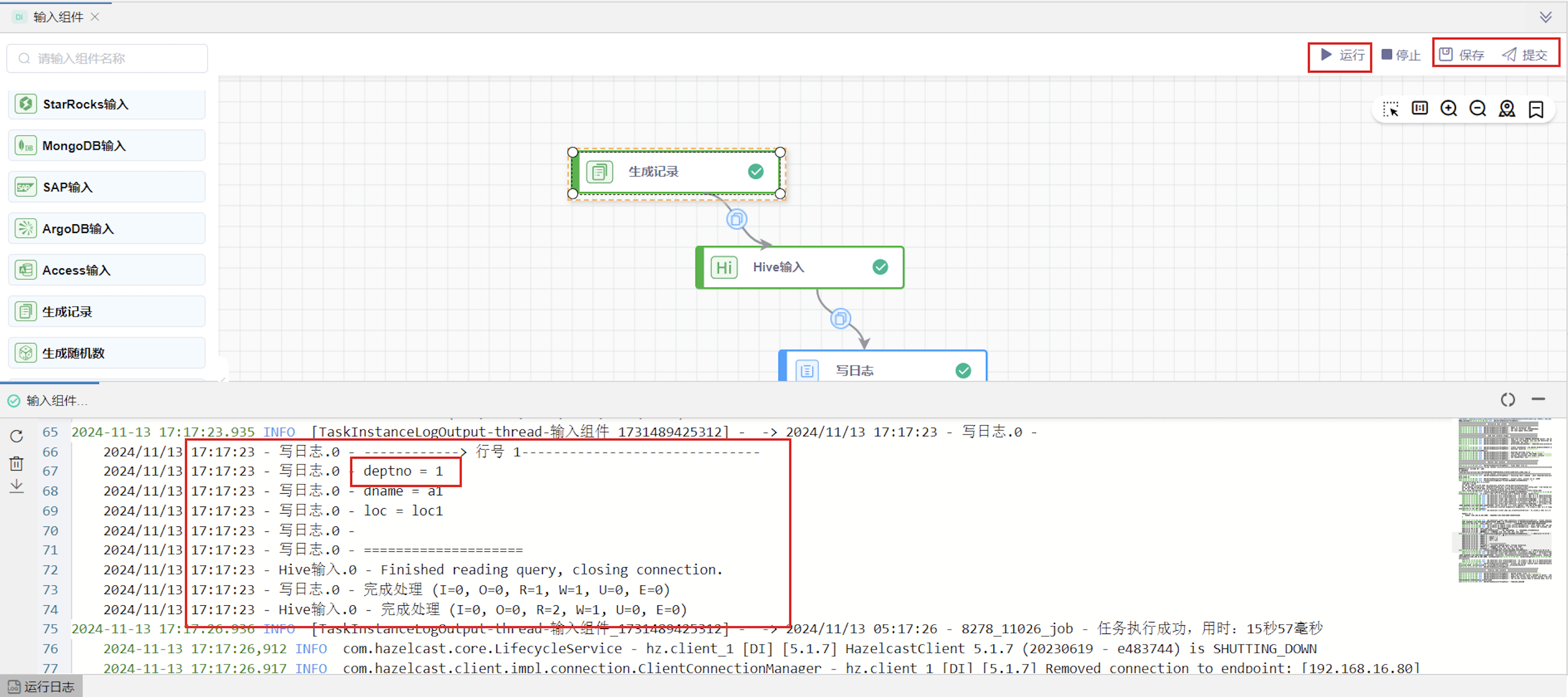
Task: Click the fit-to-canvas icon in the toolbar
Action: click(1419, 109)
